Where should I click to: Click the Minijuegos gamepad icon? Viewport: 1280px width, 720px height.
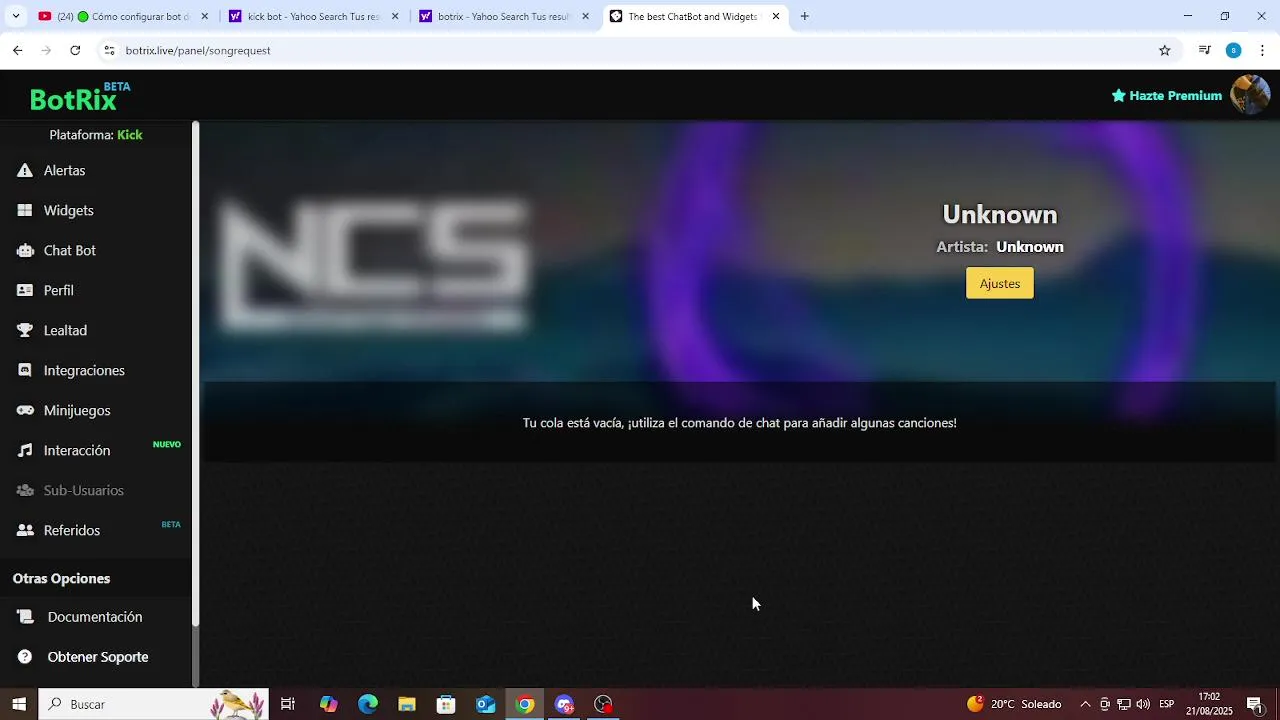pyautogui.click(x=25, y=411)
